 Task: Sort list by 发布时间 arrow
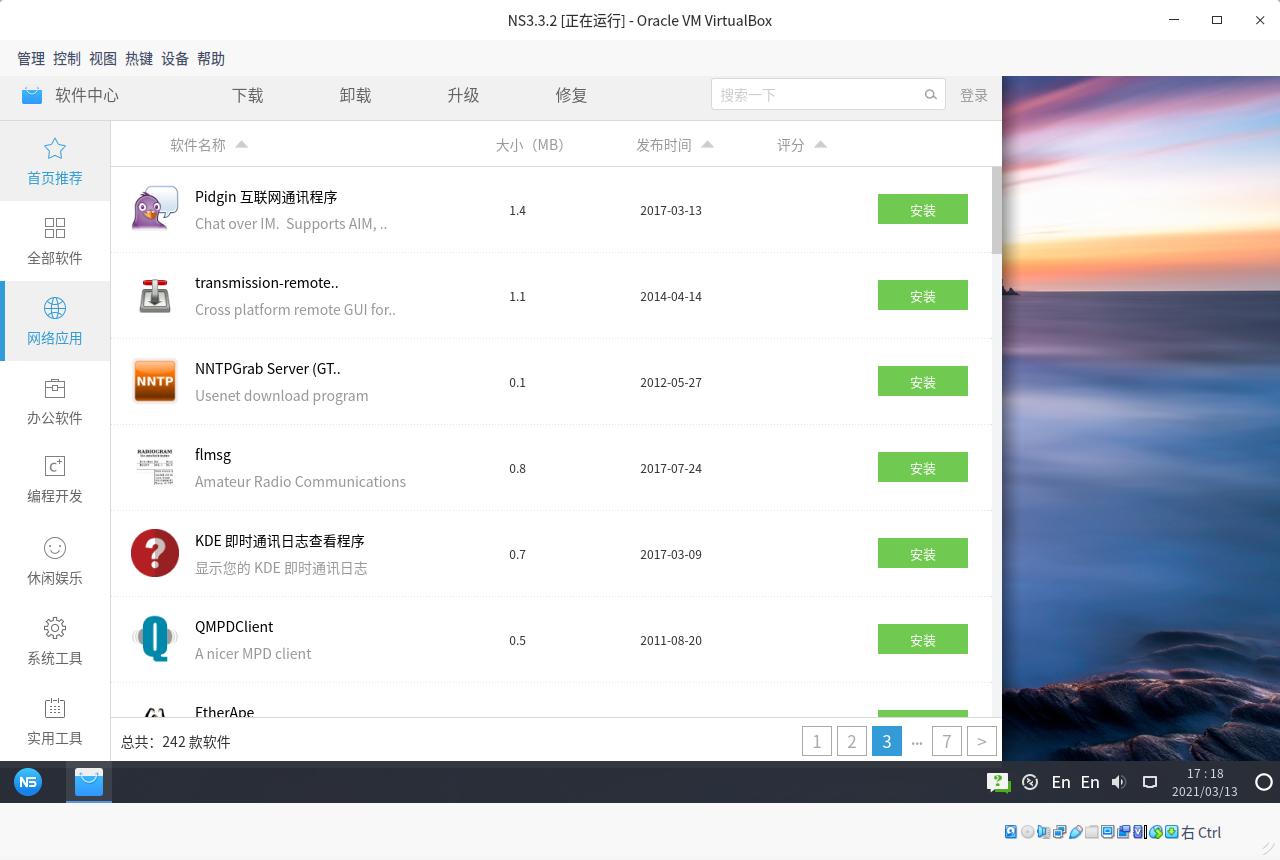tap(707, 145)
